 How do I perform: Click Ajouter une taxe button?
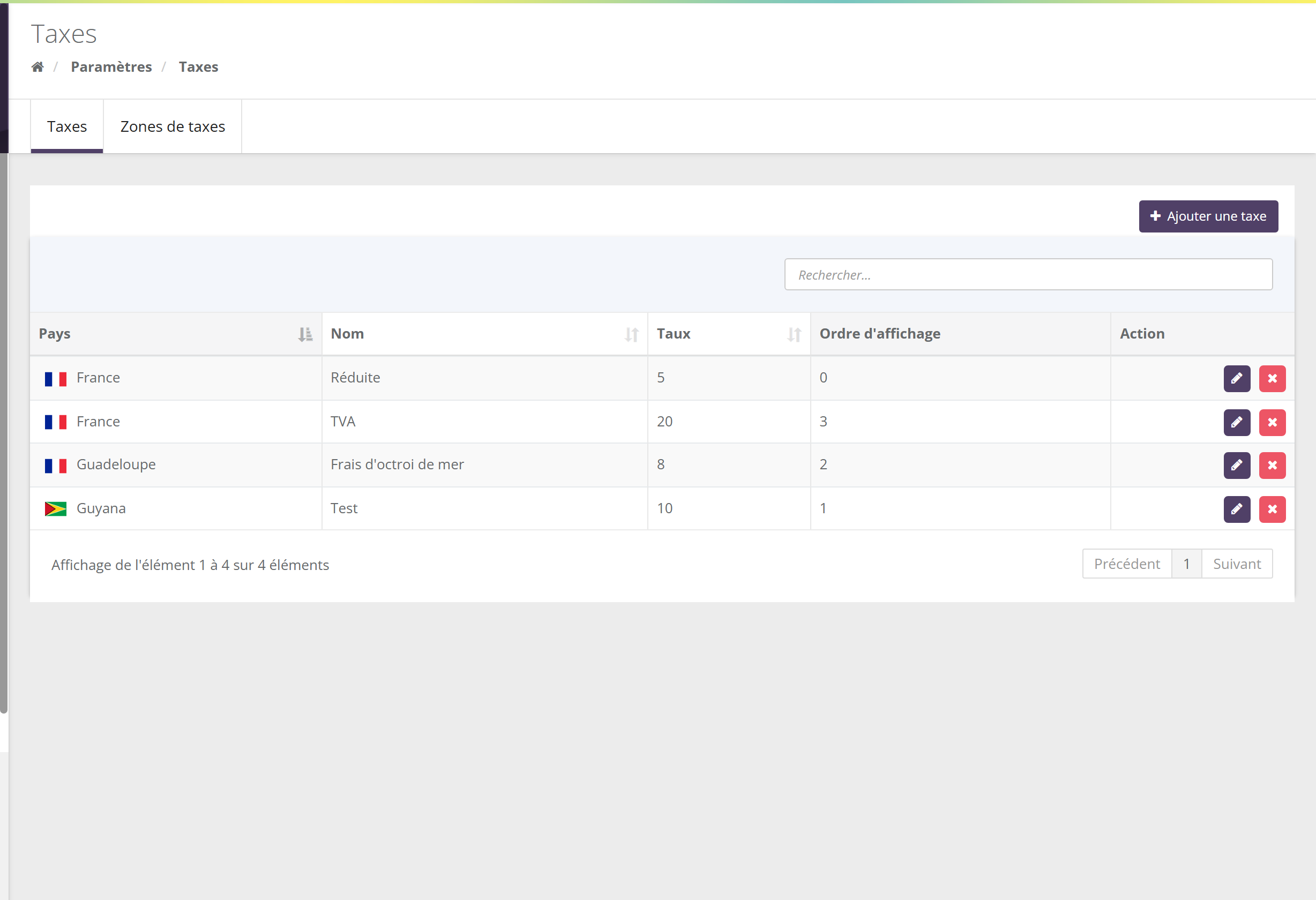click(1208, 216)
